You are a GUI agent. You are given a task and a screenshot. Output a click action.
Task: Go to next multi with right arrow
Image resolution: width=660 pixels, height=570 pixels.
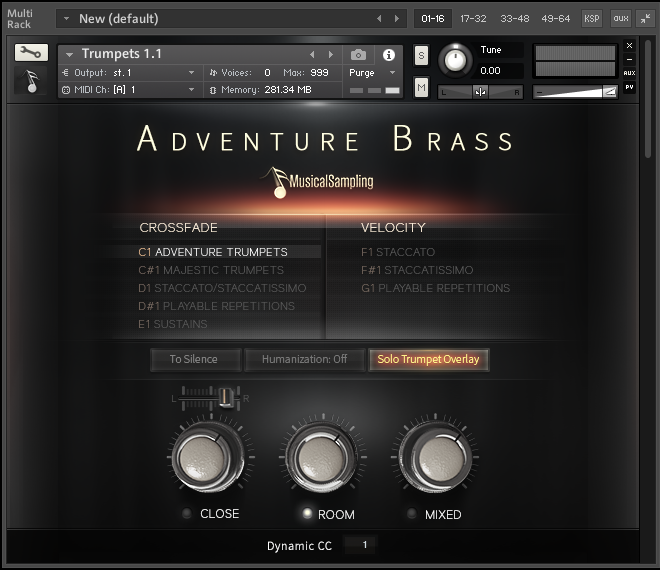pos(397,19)
